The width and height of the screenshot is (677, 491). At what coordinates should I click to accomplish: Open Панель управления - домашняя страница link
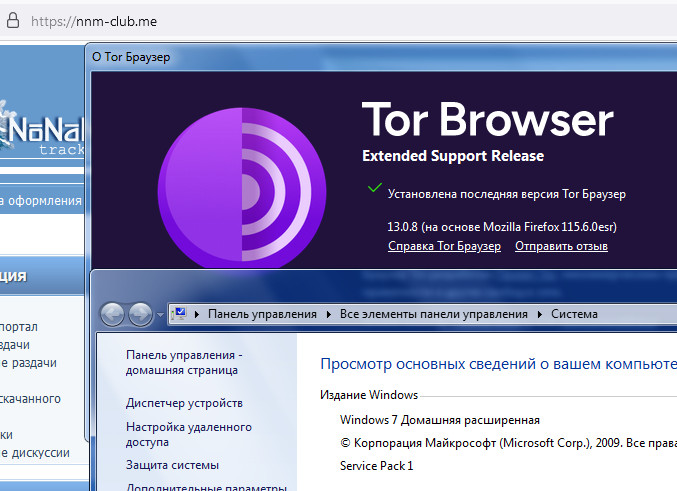click(184, 362)
